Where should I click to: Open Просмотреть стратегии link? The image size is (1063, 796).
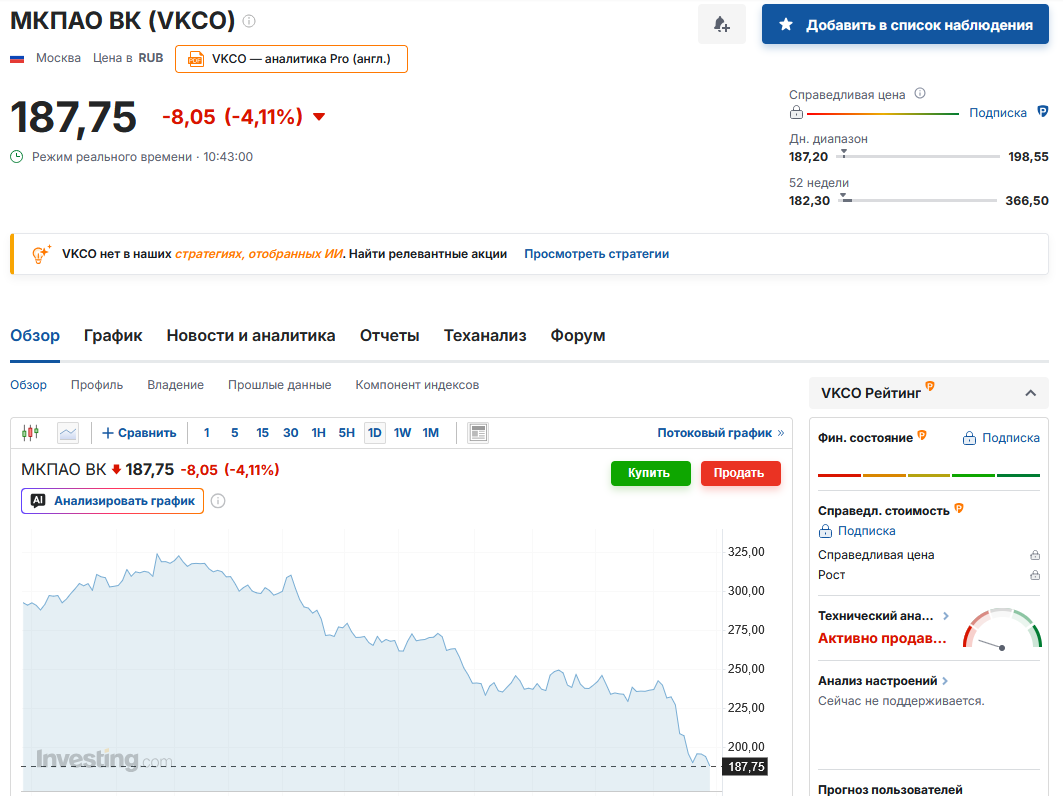[597, 254]
